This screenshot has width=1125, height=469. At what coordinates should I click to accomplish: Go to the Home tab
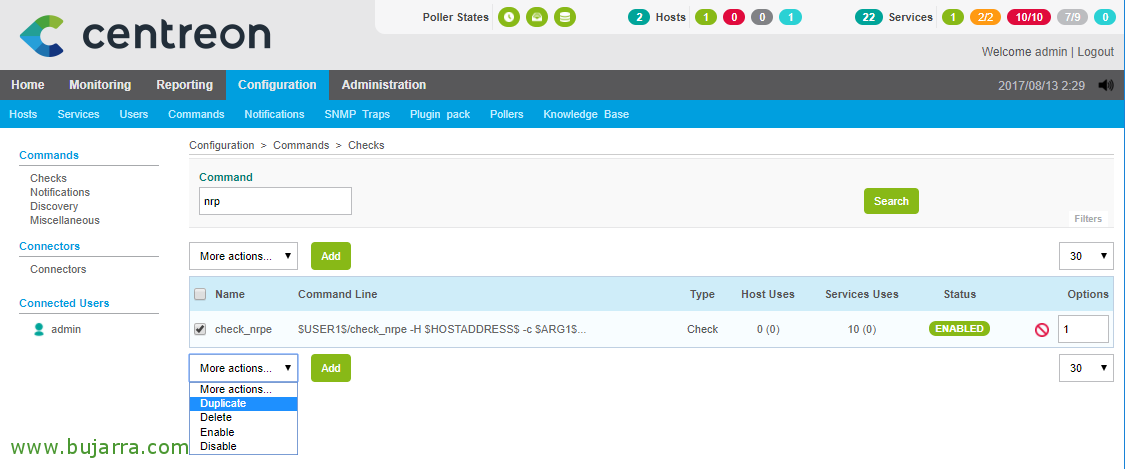tap(28, 85)
